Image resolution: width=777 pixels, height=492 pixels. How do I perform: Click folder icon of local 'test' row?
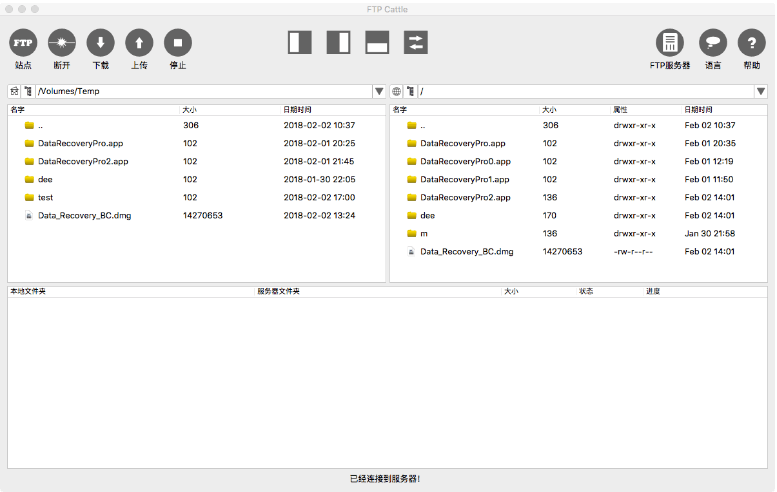pyautogui.click(x=29, y=197)
